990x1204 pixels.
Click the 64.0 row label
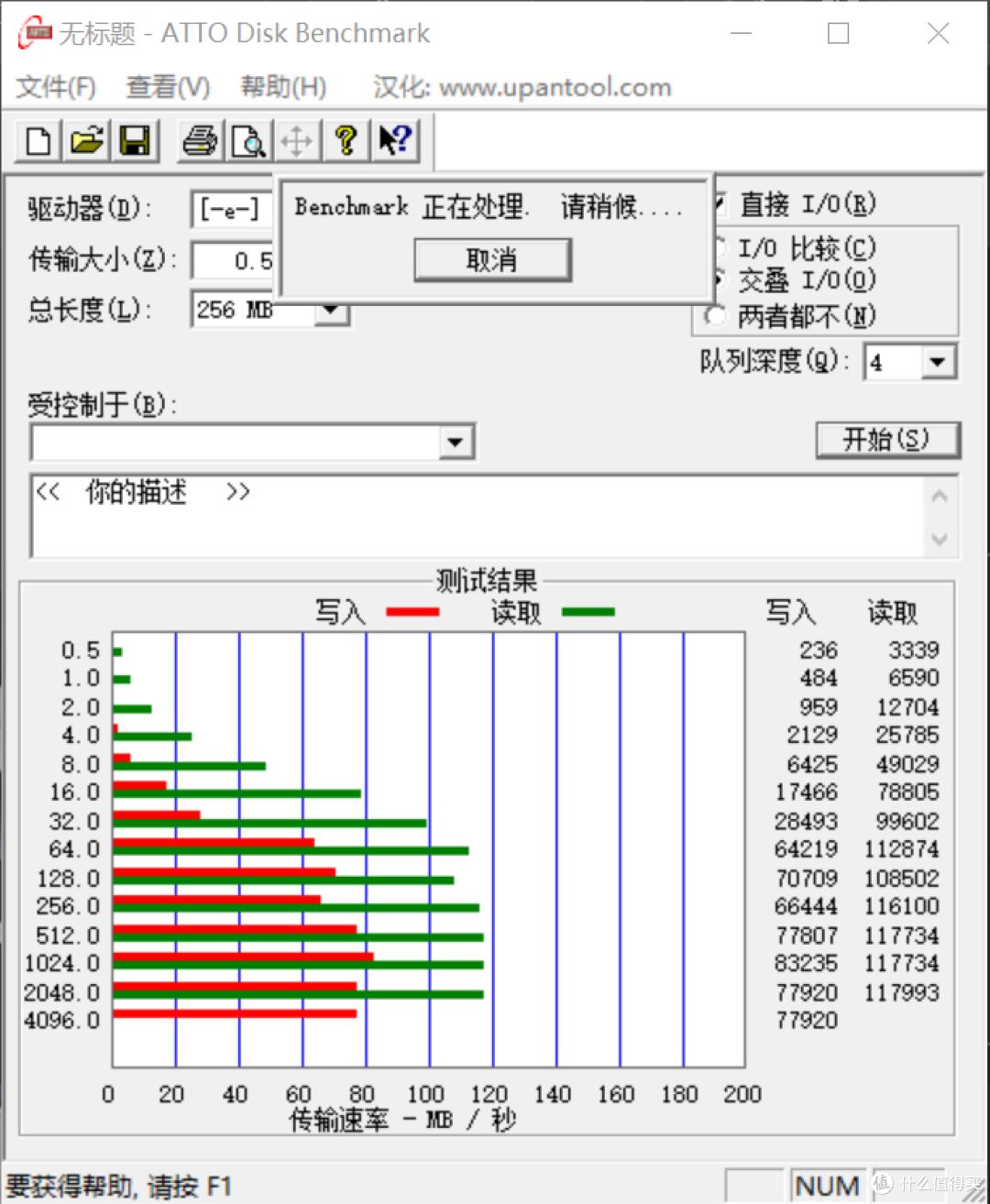tap(74, 849)
